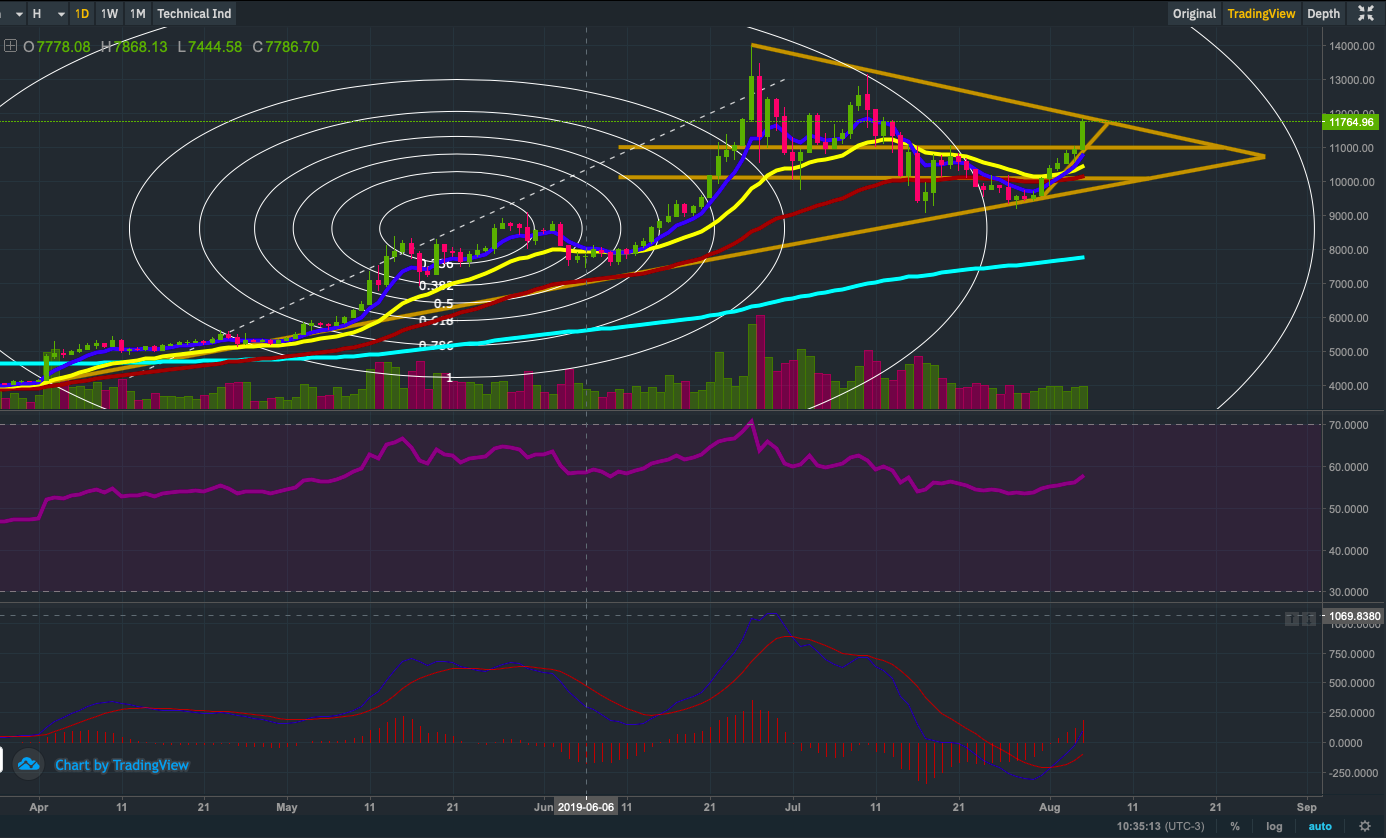This screenshot has height=838, width=1386.
Task: Open the Chart by TradingView link
Action: pos(122,765)
